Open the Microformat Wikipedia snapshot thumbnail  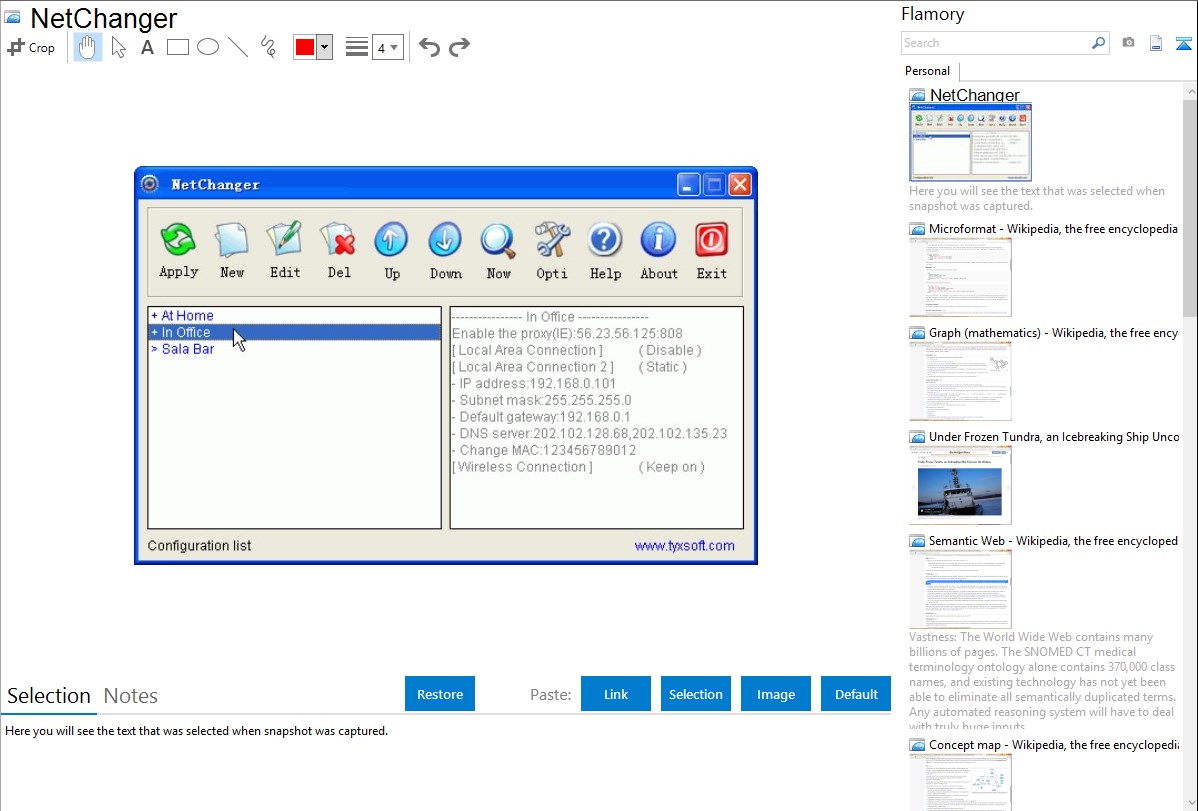pyautogui.click(x=960, y=277)
